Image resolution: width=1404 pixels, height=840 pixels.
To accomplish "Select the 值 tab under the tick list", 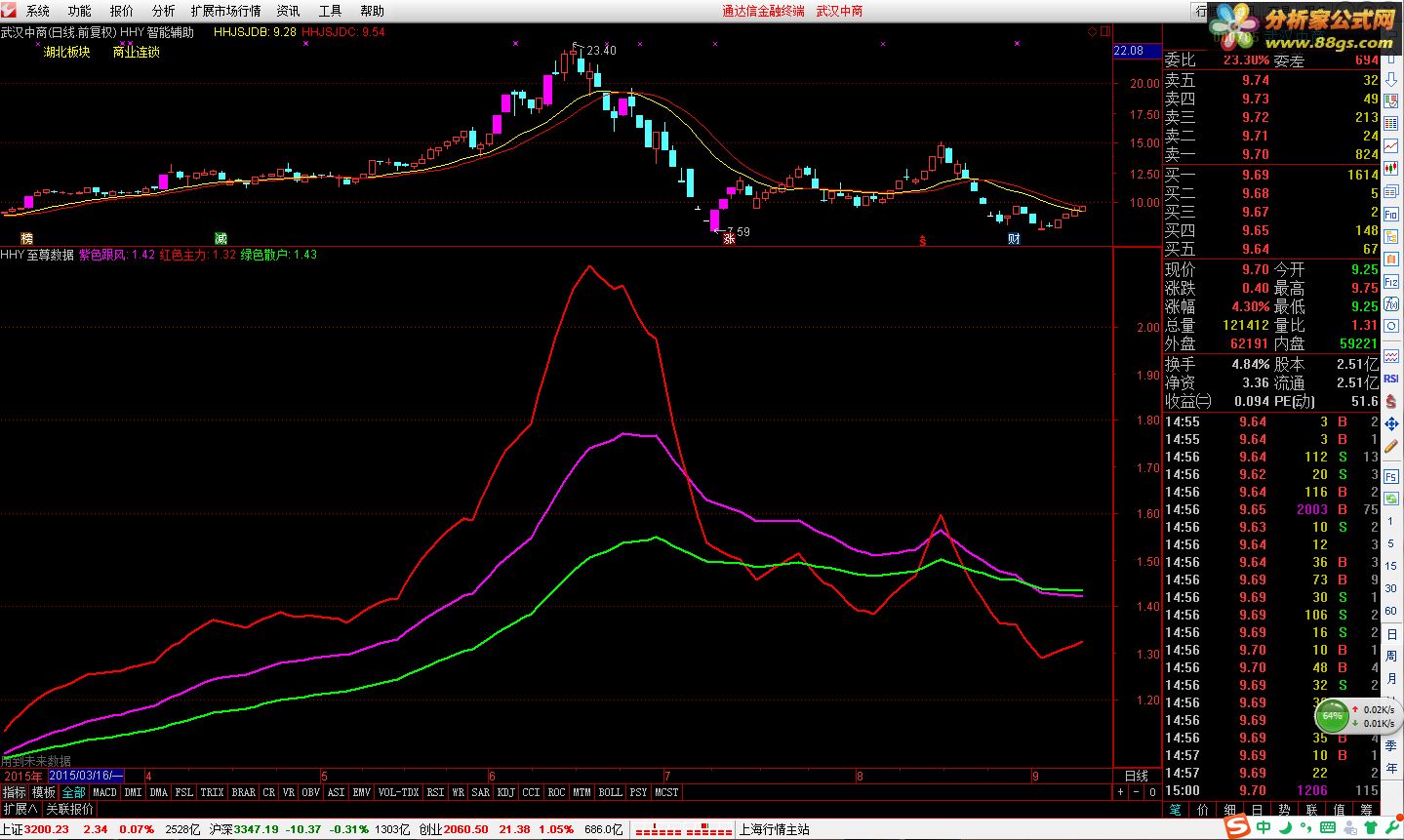I will pyautogui.click(x=1340, y=811).
